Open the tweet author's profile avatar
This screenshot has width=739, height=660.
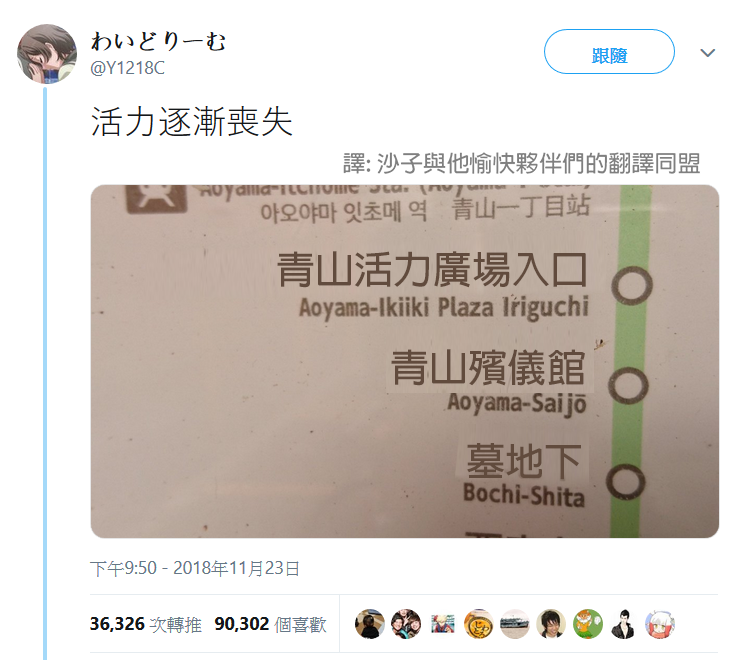47,54
